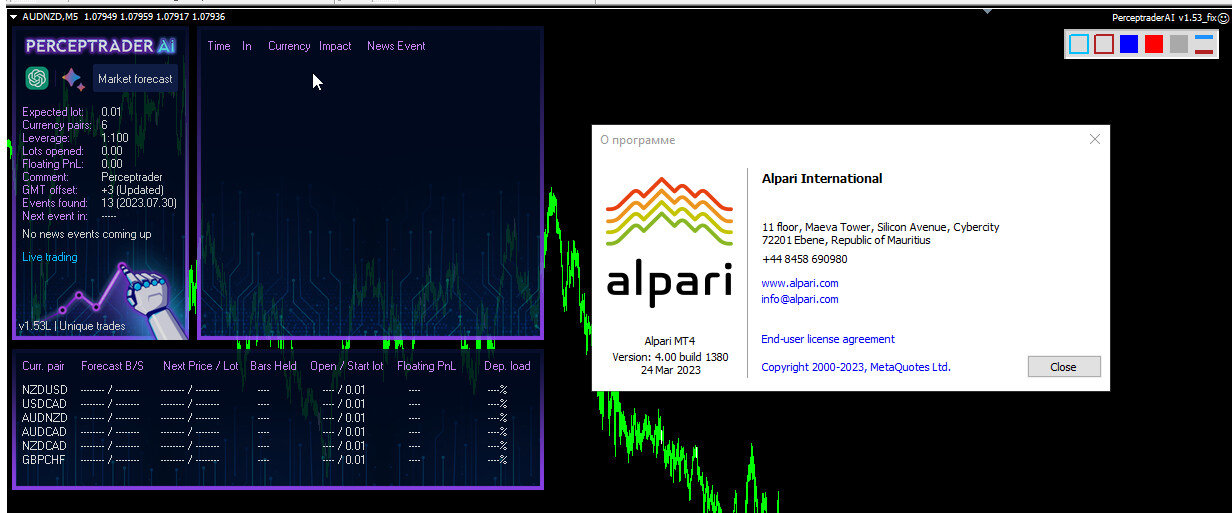Pick the solid blue swatch
The height and width of the screenshot is (513, 1232).
click(x=1129, y=44)
